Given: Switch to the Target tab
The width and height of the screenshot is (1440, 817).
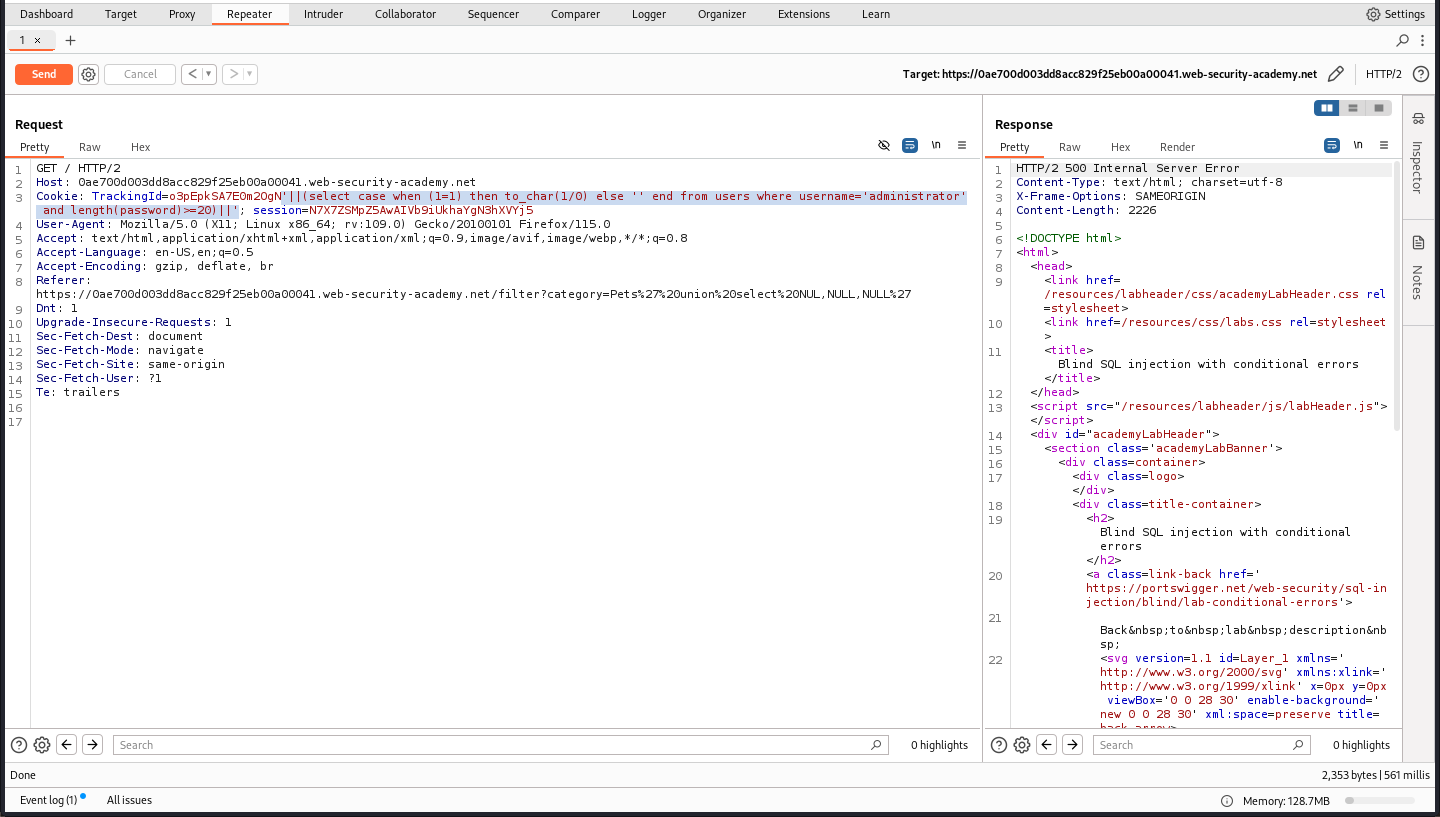Looking at the screenshot, I should (x=121, y=14).
